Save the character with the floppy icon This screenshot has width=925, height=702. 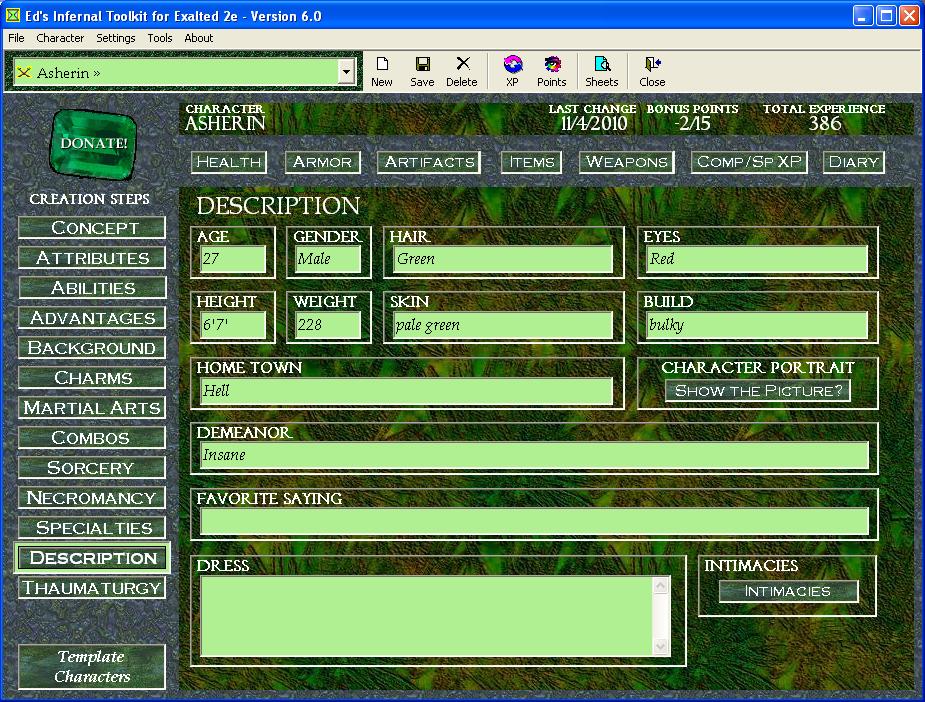[x=422, y=71]
